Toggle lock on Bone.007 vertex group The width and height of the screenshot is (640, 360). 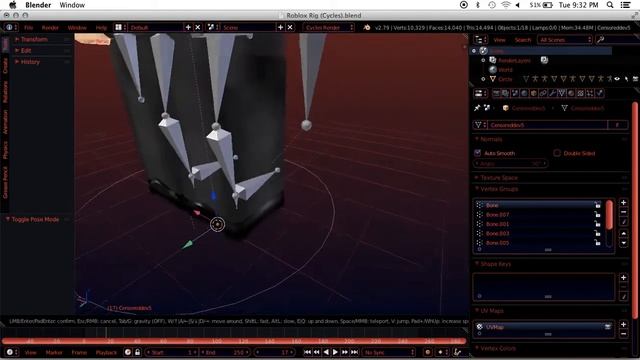598,215
